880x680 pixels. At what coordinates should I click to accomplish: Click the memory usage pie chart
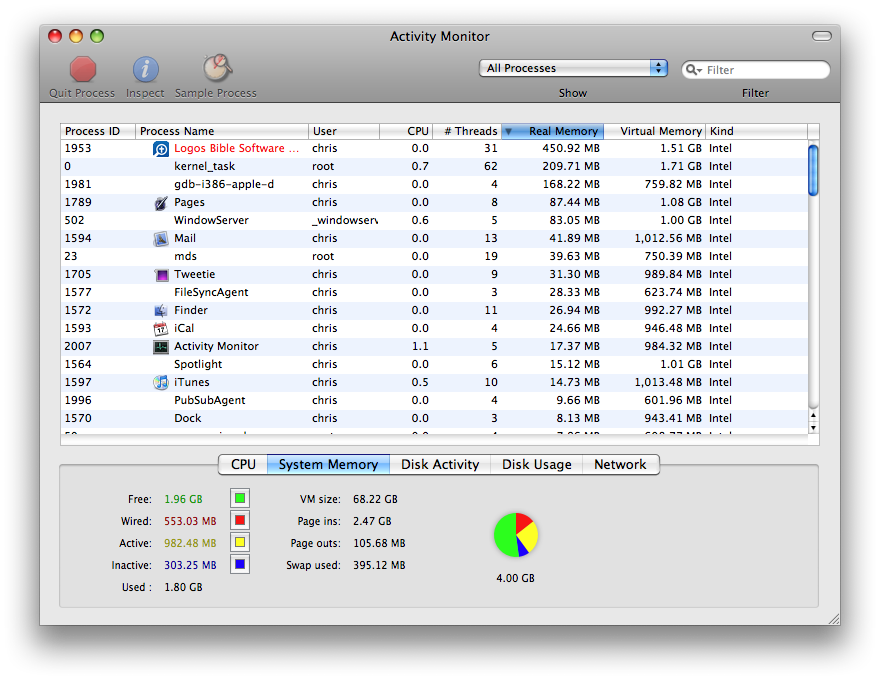[x=516, y=535]
